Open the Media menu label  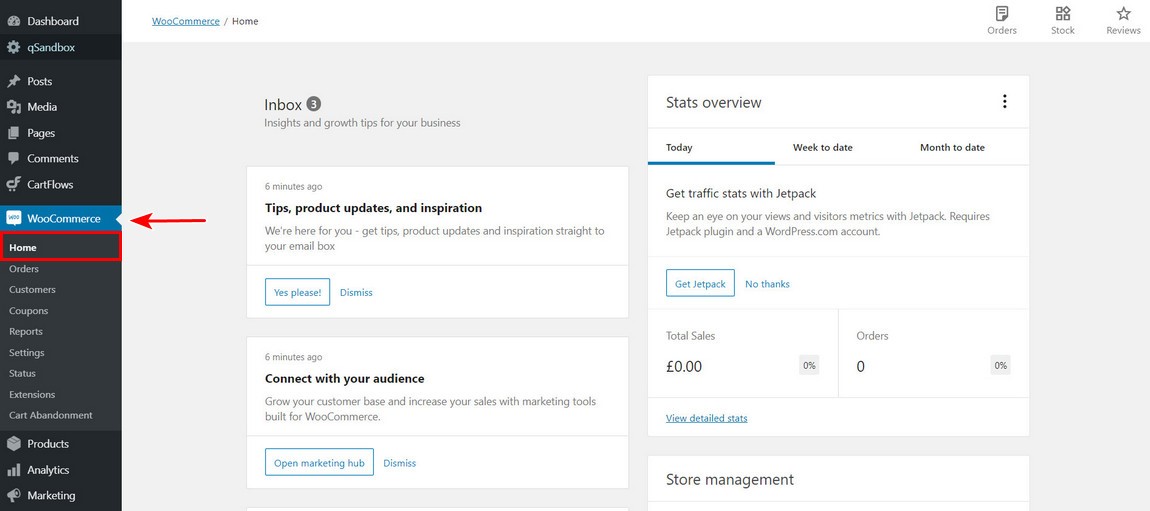coord(42,107)
